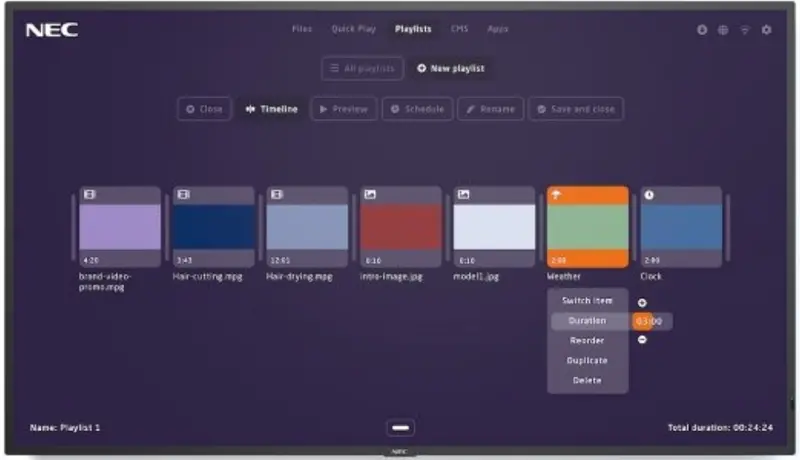Image resolution: width=800 pixels, height=460 pixels.
Task: Click the Hair-drying.mpg file name
Action: 299,276
